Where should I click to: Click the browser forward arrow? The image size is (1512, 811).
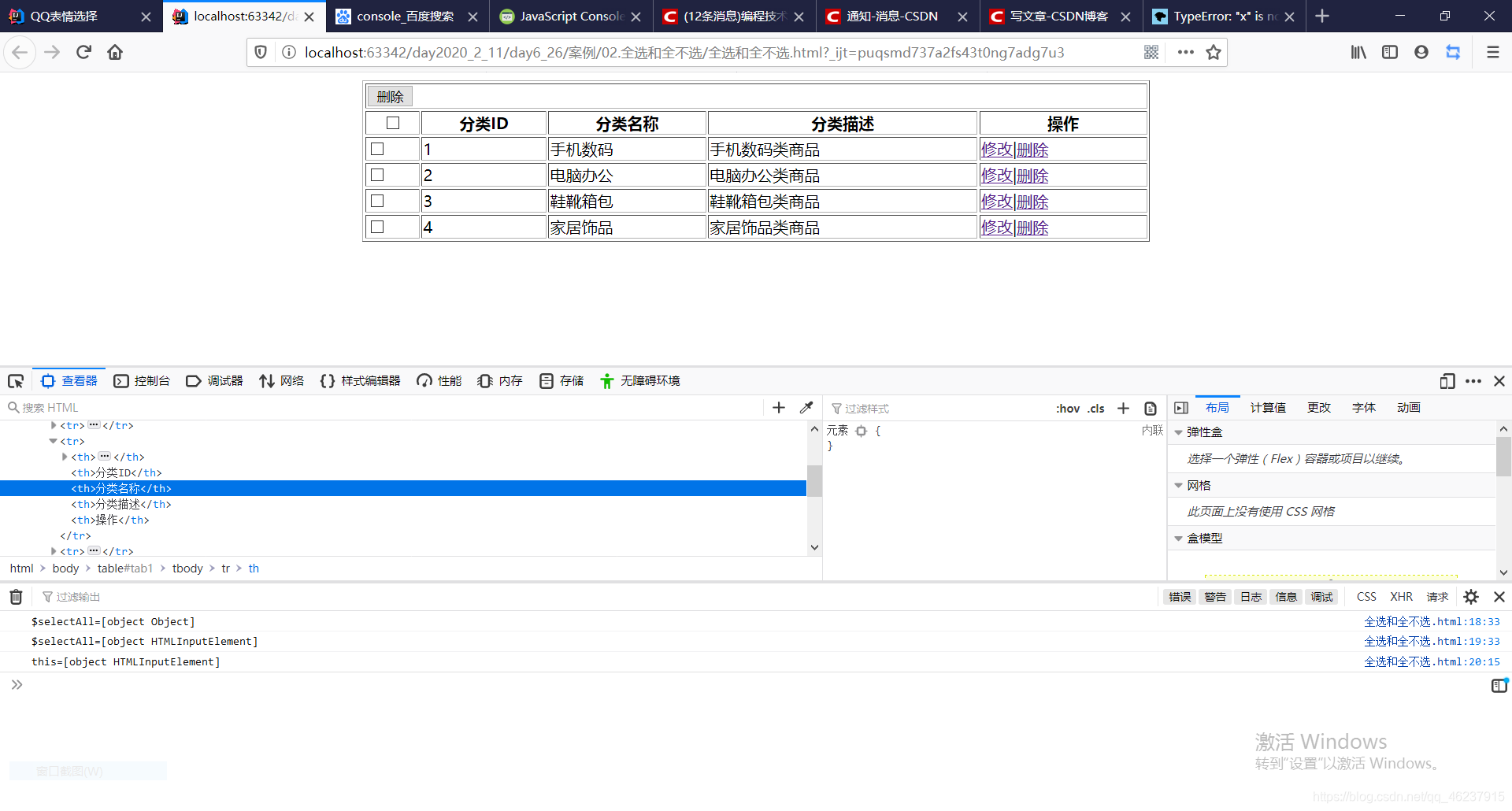coord(52,53)
